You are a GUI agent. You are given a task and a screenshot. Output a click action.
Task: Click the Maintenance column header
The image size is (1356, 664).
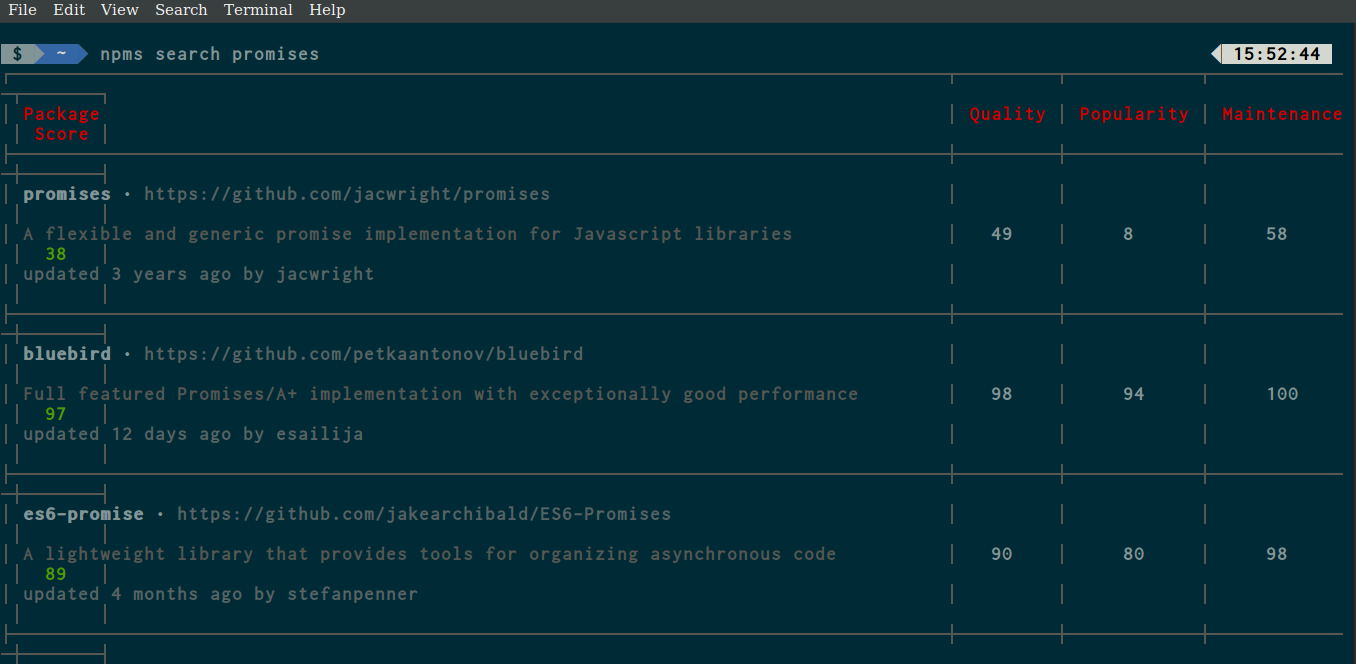click(1282, 114)
